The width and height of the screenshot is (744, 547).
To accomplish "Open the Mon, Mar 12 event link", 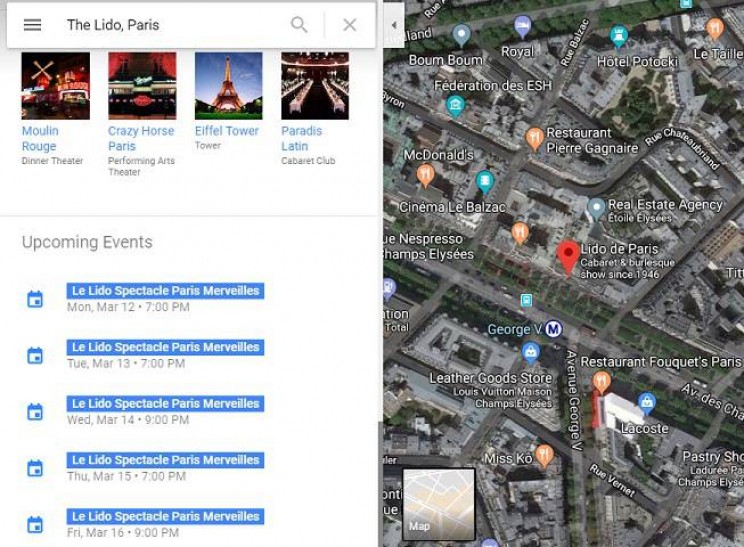I will pyautogui.click(x=165, y=291).
